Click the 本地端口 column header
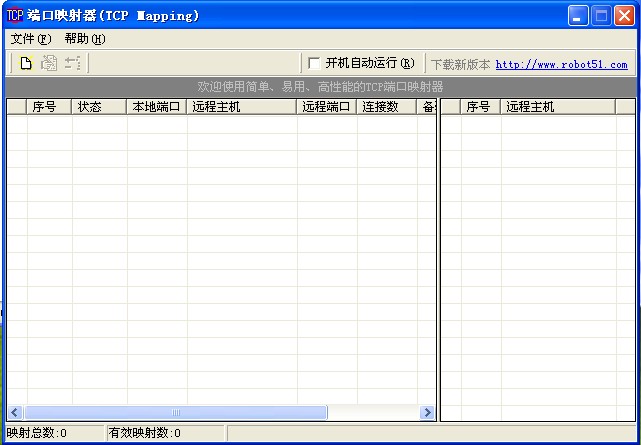Viewport: 641px width, 445px height. [156, 107]
